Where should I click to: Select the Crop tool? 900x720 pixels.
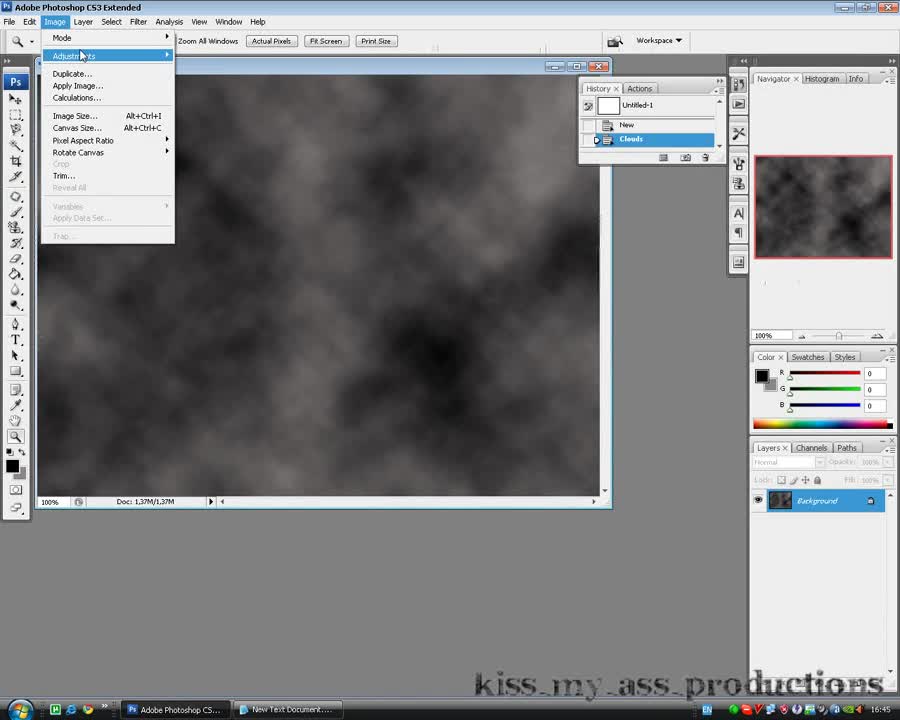click(x=15, y=161)
